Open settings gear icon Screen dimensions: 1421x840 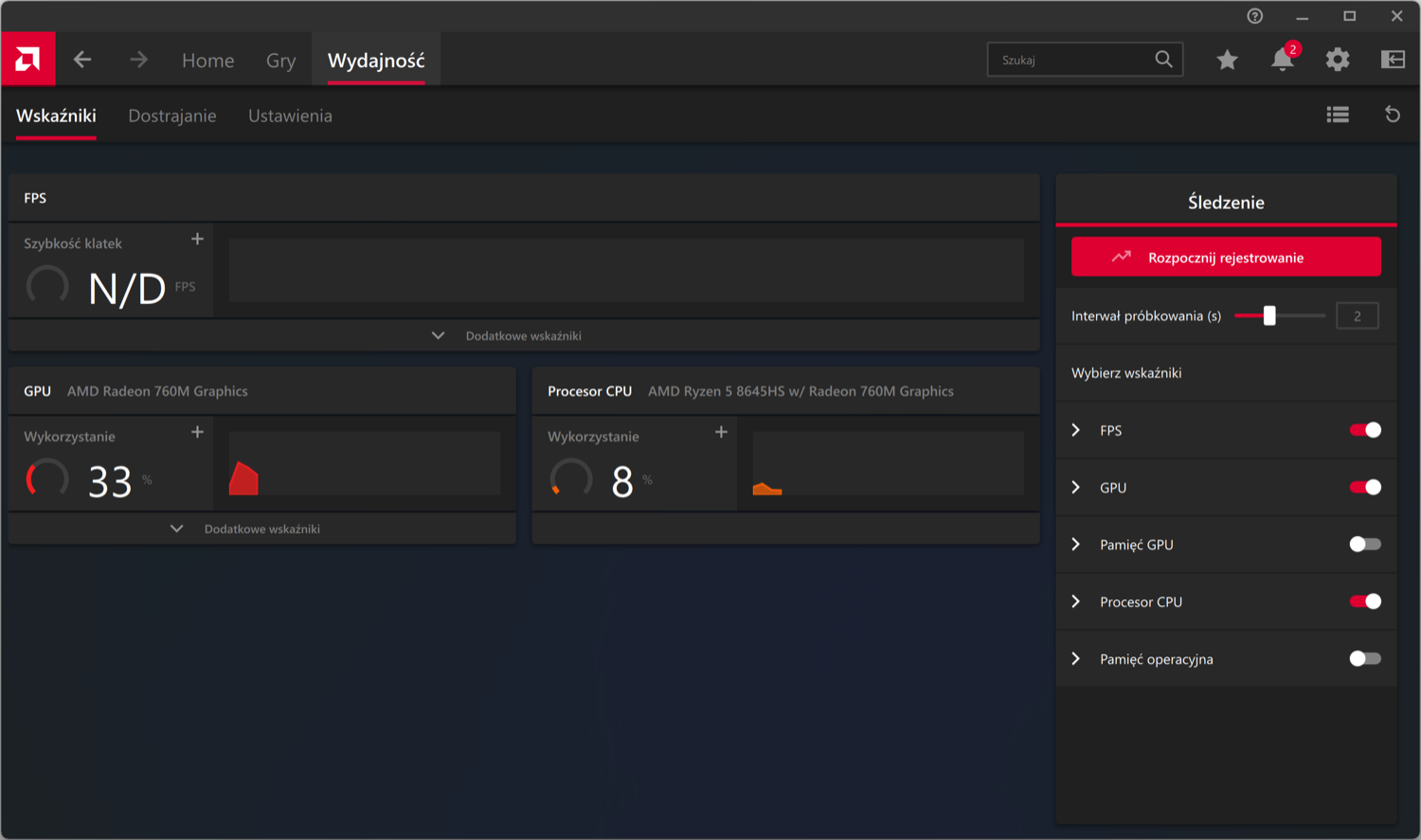point(1338,60)
